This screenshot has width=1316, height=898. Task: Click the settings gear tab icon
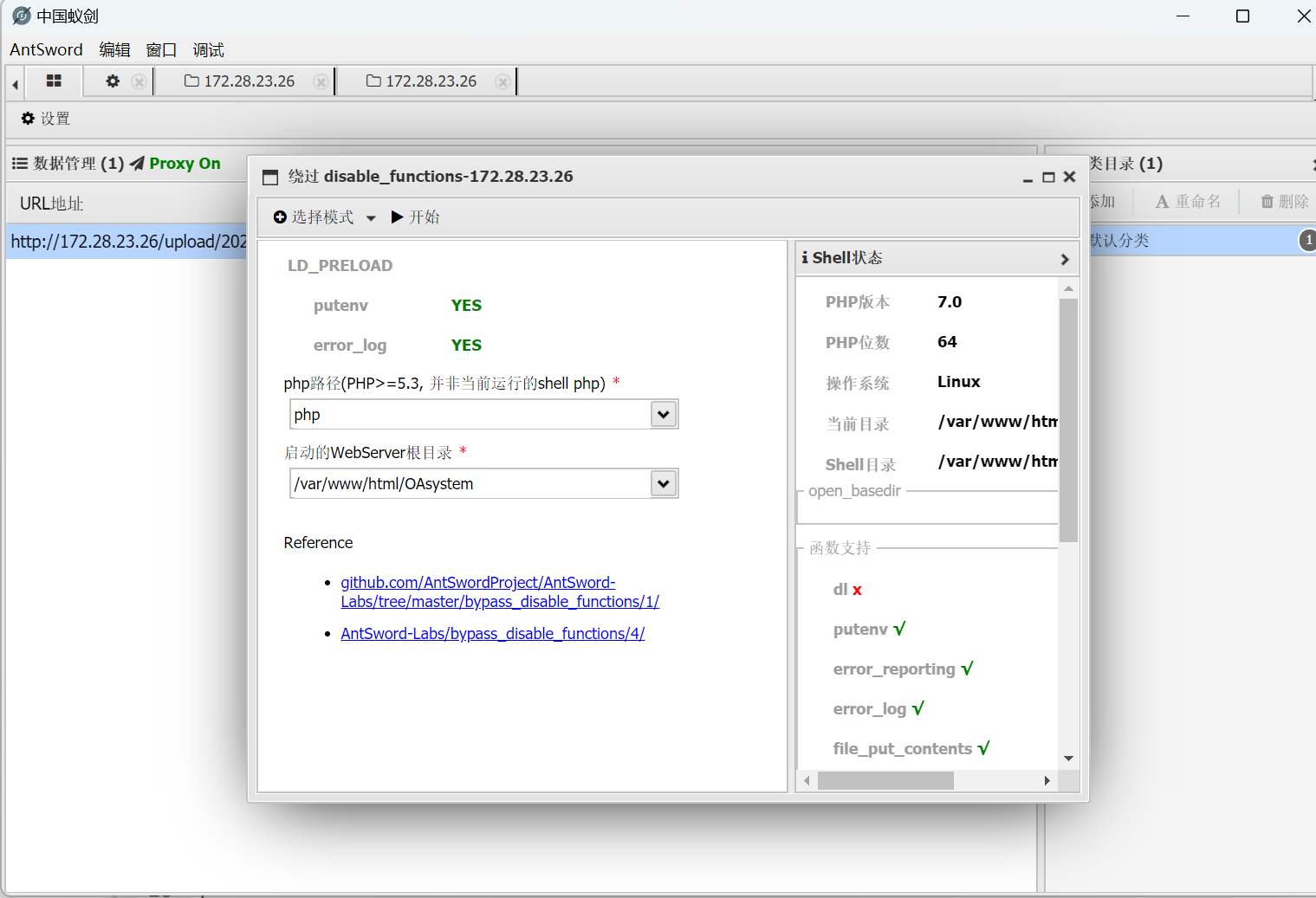tap(112, 81)
